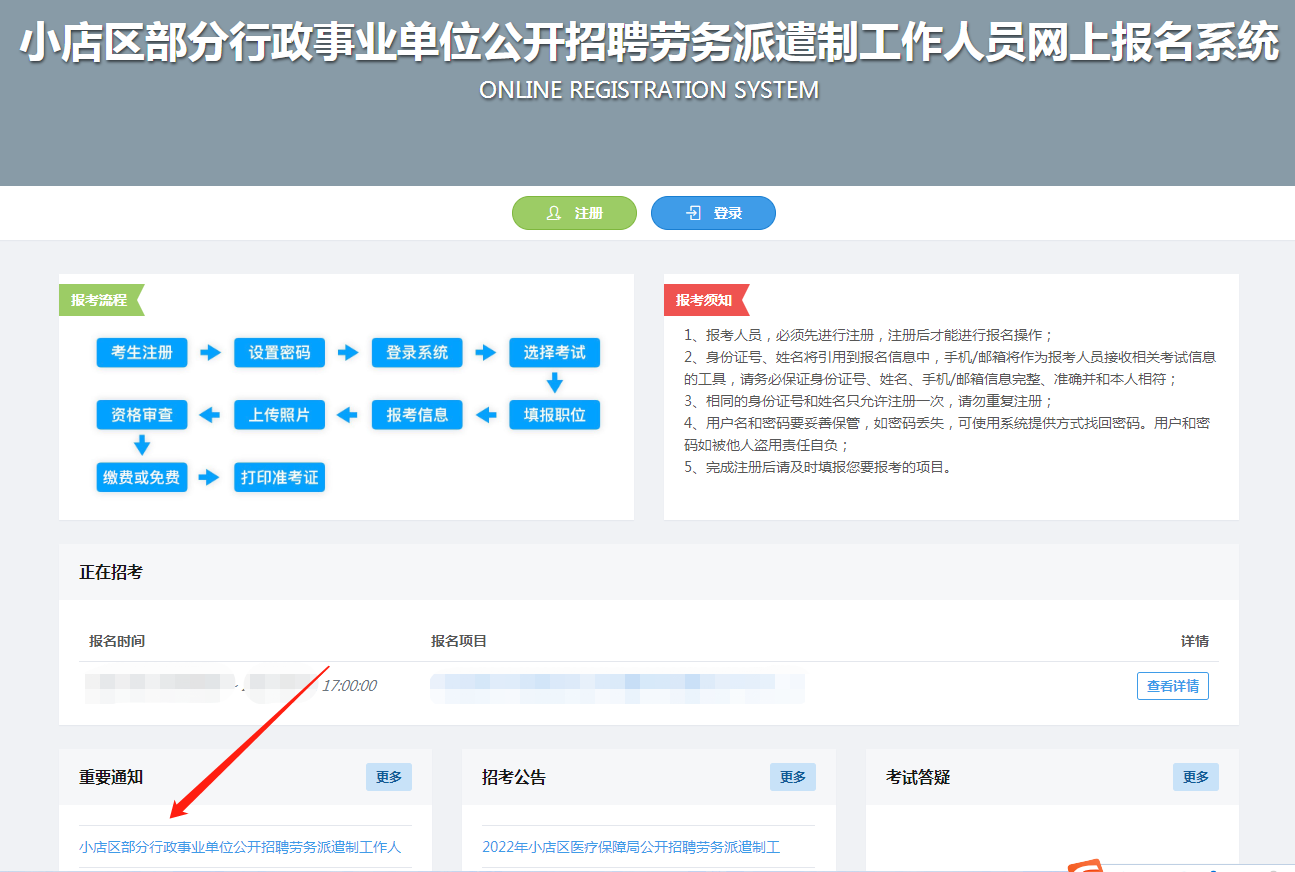Screen dimensions: 1295x872
Task: Click the 选择考试 flow step
Action: (x=554, y=353)
